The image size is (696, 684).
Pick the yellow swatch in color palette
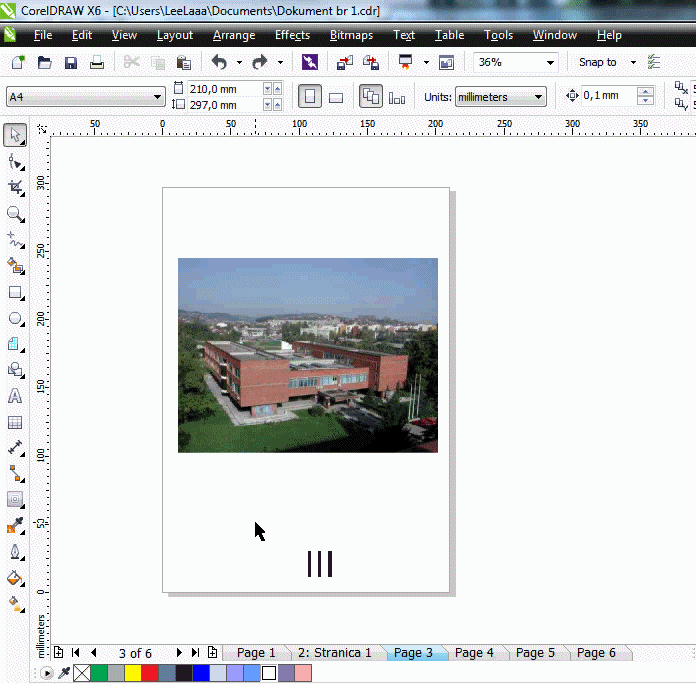(x=133, y=674)
